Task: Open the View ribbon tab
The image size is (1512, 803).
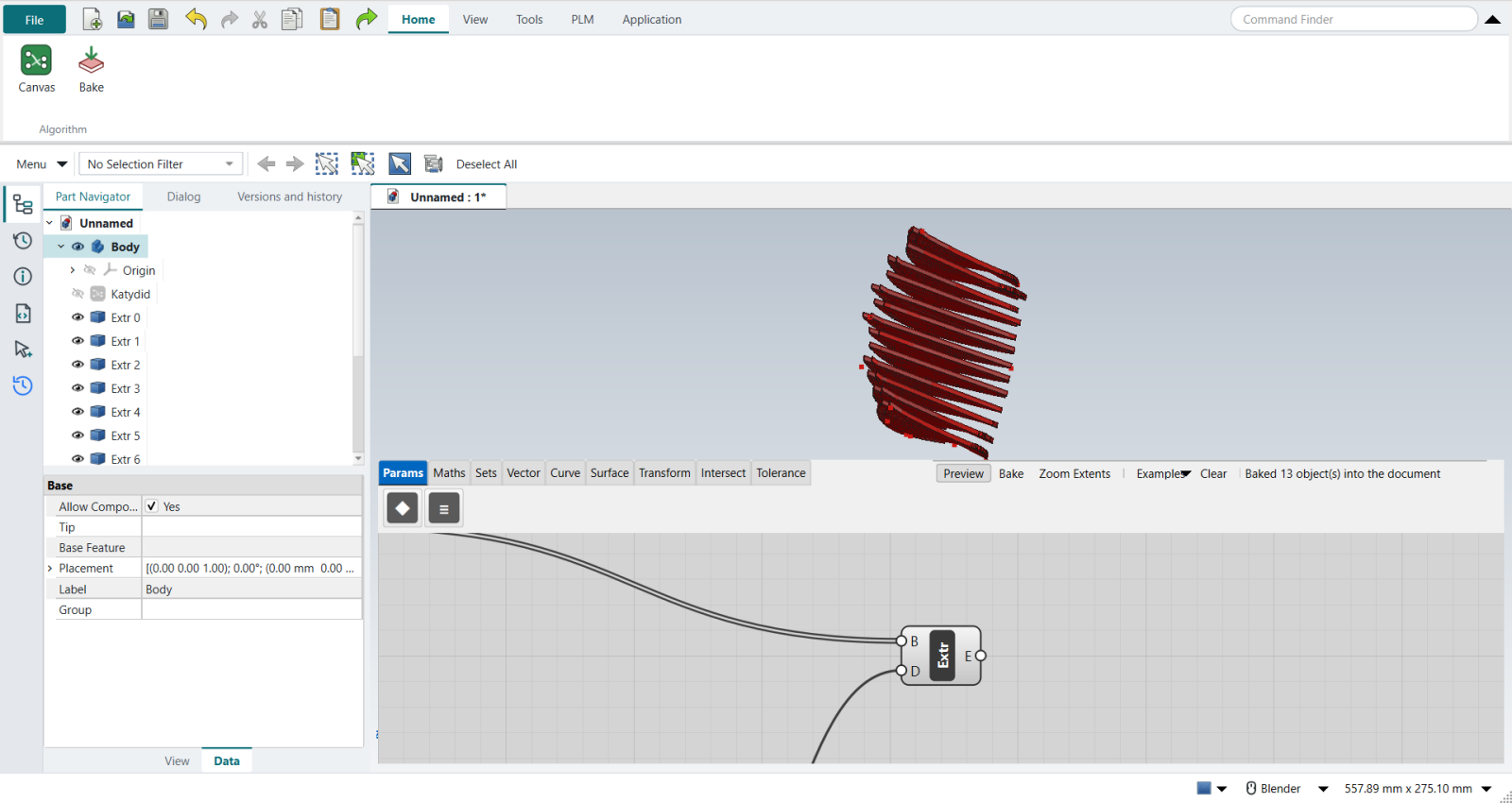Action: click(x=475, y=20)
